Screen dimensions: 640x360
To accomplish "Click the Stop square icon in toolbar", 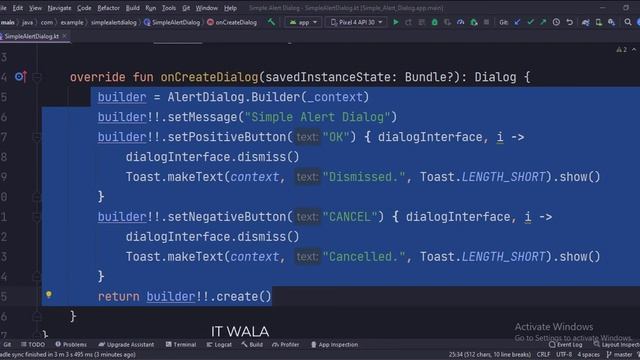I will point(486,22).
